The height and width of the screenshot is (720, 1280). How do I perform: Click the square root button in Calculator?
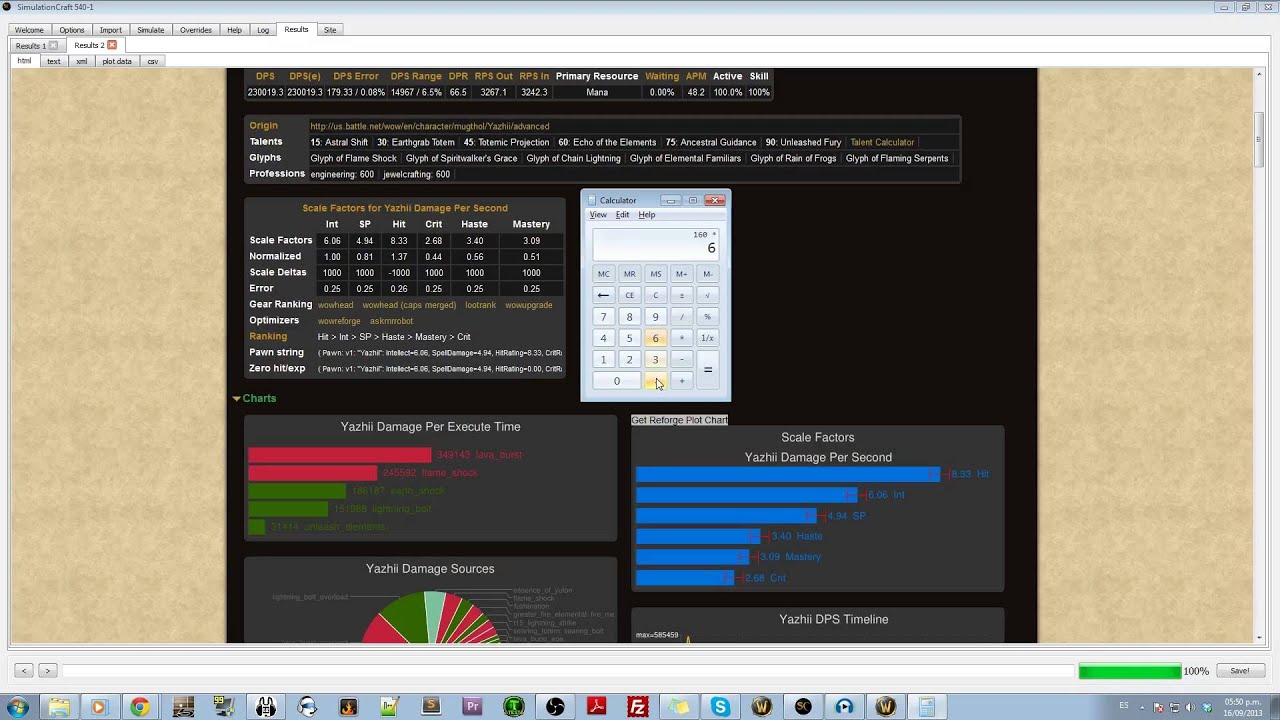pos(707,295)
